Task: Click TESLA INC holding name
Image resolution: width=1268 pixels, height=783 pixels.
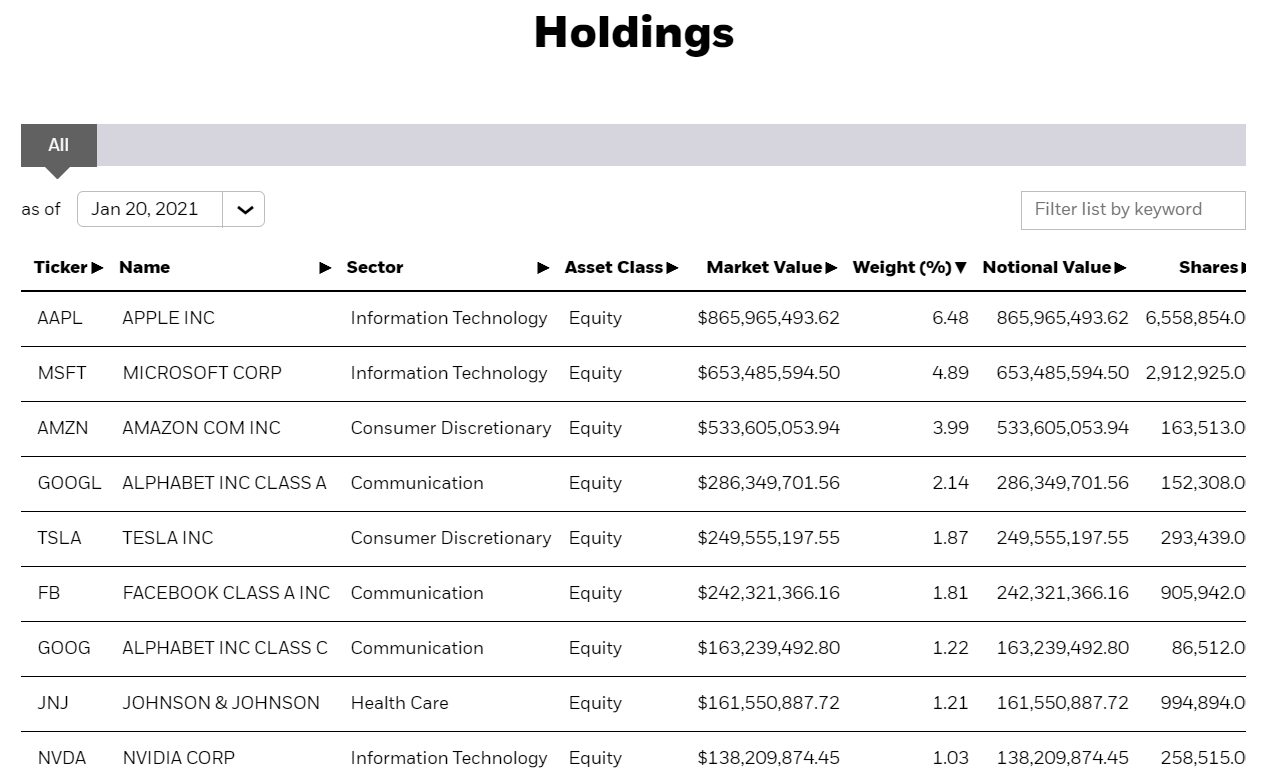Action: tap(168, 538)
